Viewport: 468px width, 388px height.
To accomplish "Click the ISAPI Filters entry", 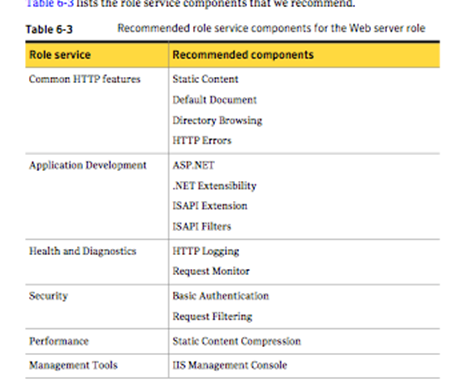I will click(202, 226).
